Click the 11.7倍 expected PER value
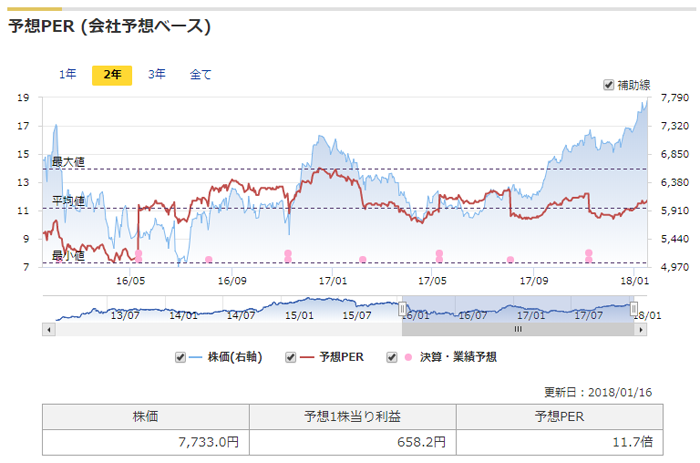The width and height of the screenshot is (700, 463). (633, 442)
